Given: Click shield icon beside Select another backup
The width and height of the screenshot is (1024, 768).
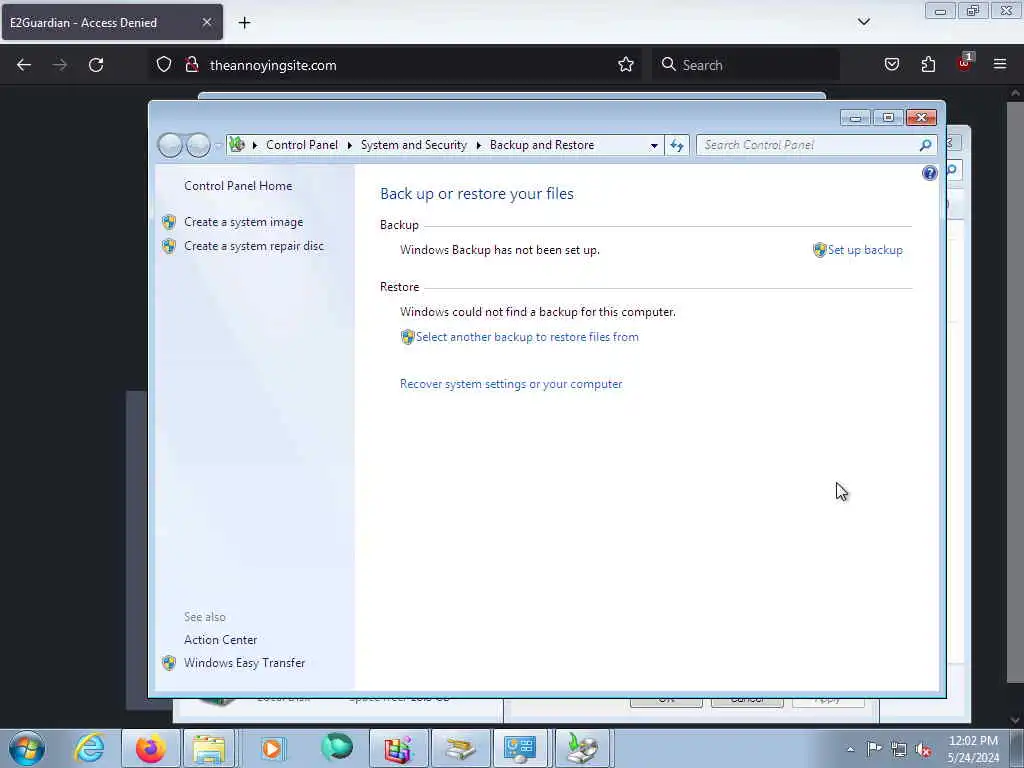Looking at the screenshot, I should pyautogui.click(x=408, y=337).
